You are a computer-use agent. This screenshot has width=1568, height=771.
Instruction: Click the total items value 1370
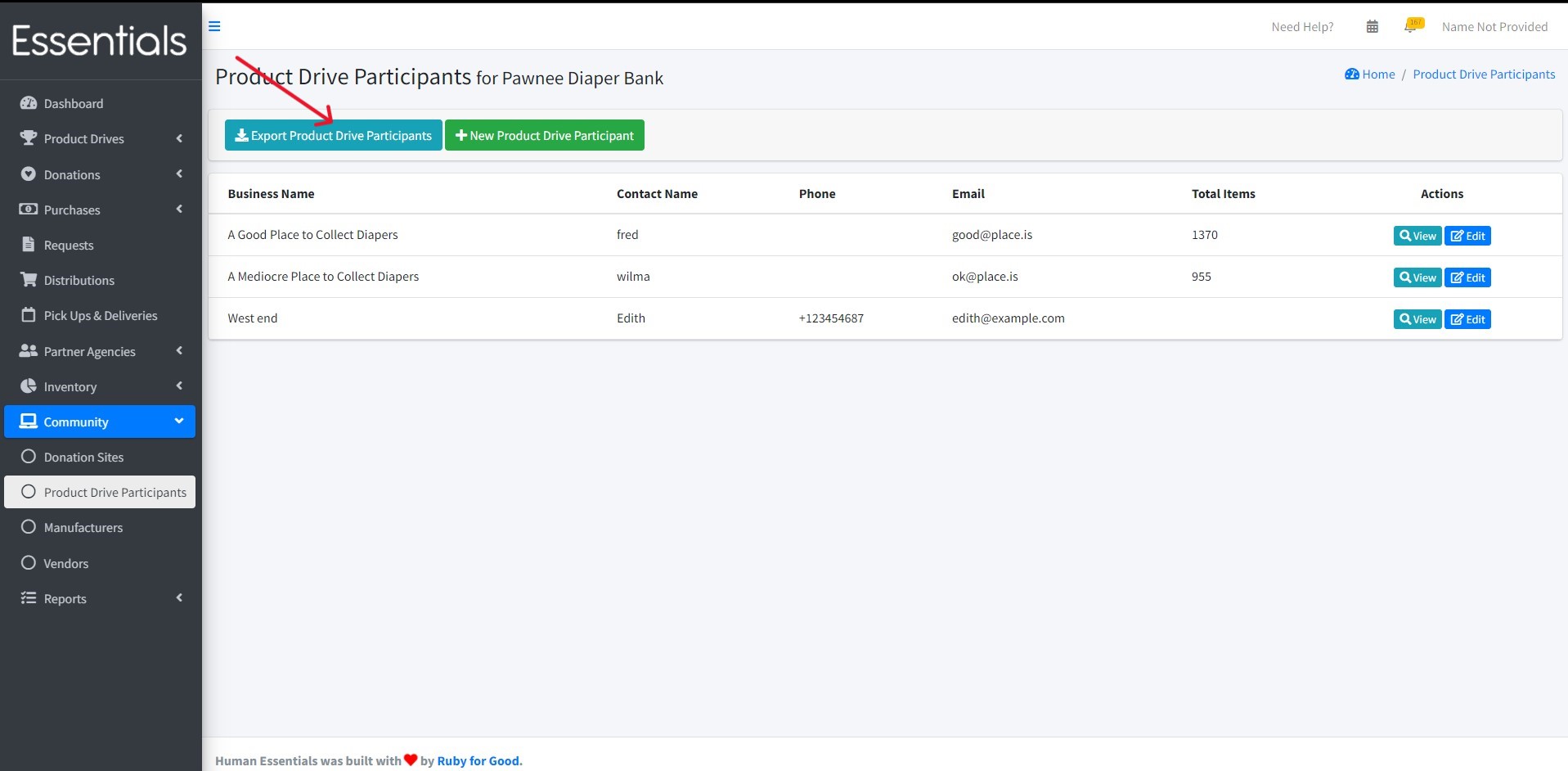[1204, 235]
